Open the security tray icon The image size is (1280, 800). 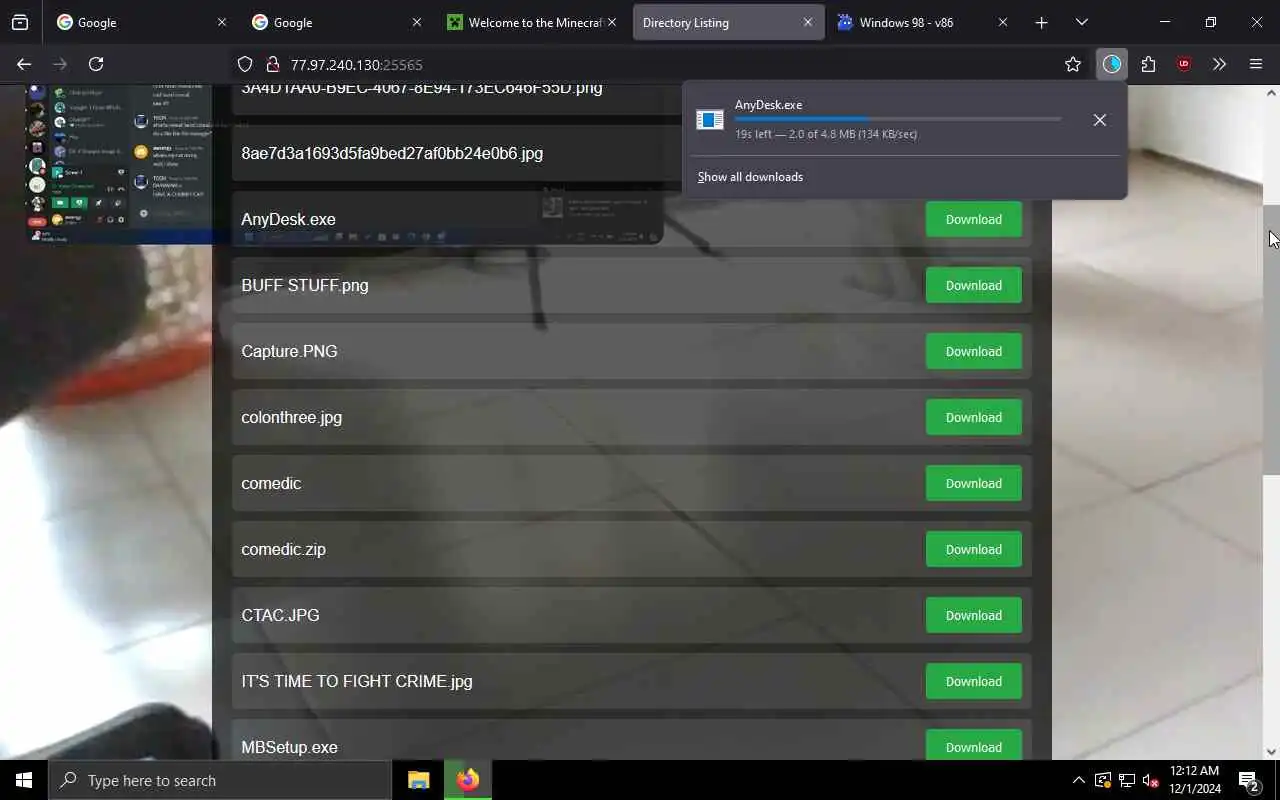(1103, 780)
